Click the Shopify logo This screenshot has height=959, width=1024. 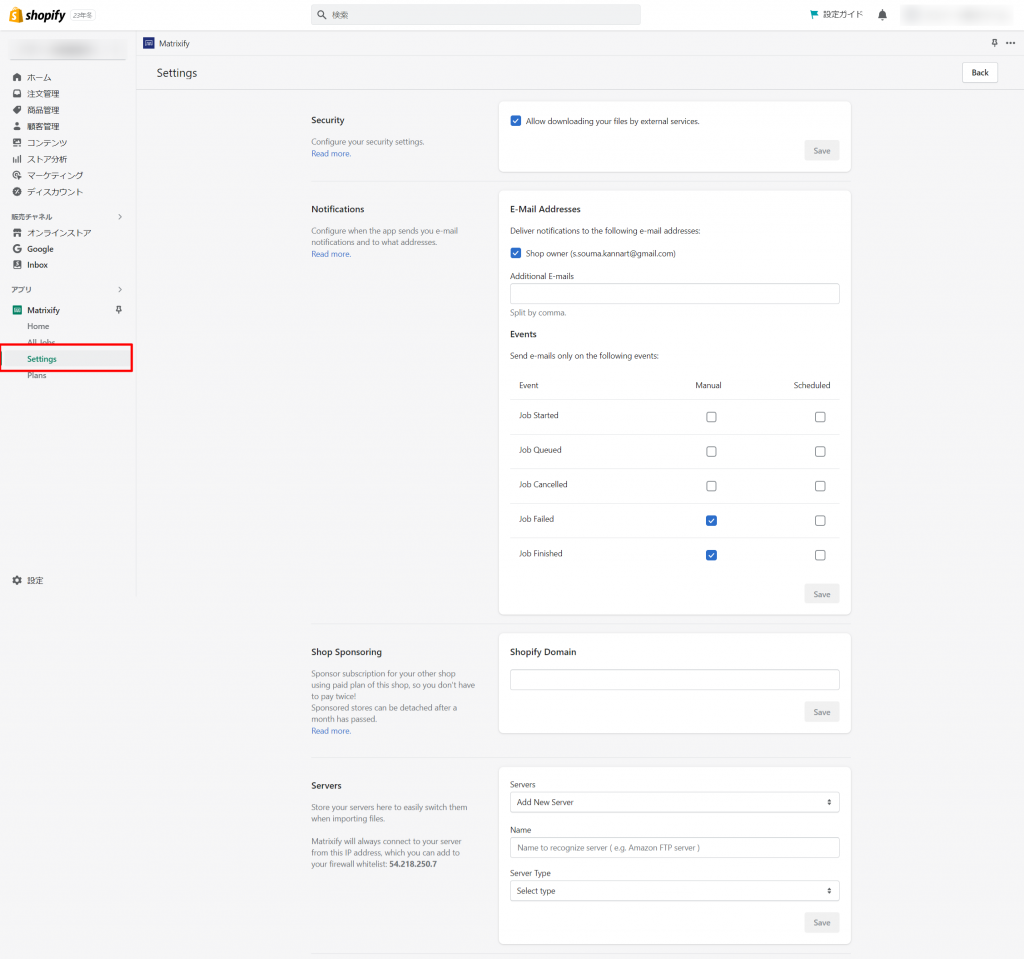click(x=37, y=14)
